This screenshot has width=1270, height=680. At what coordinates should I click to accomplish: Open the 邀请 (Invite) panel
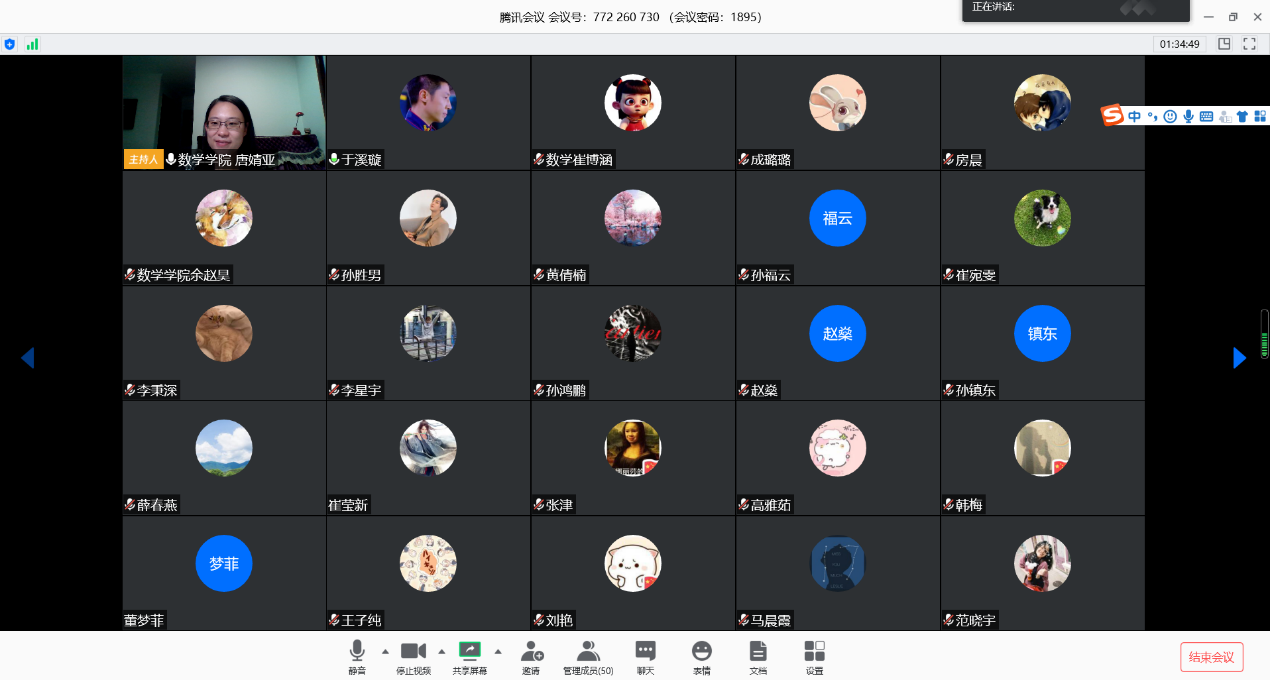click(531, 656)
